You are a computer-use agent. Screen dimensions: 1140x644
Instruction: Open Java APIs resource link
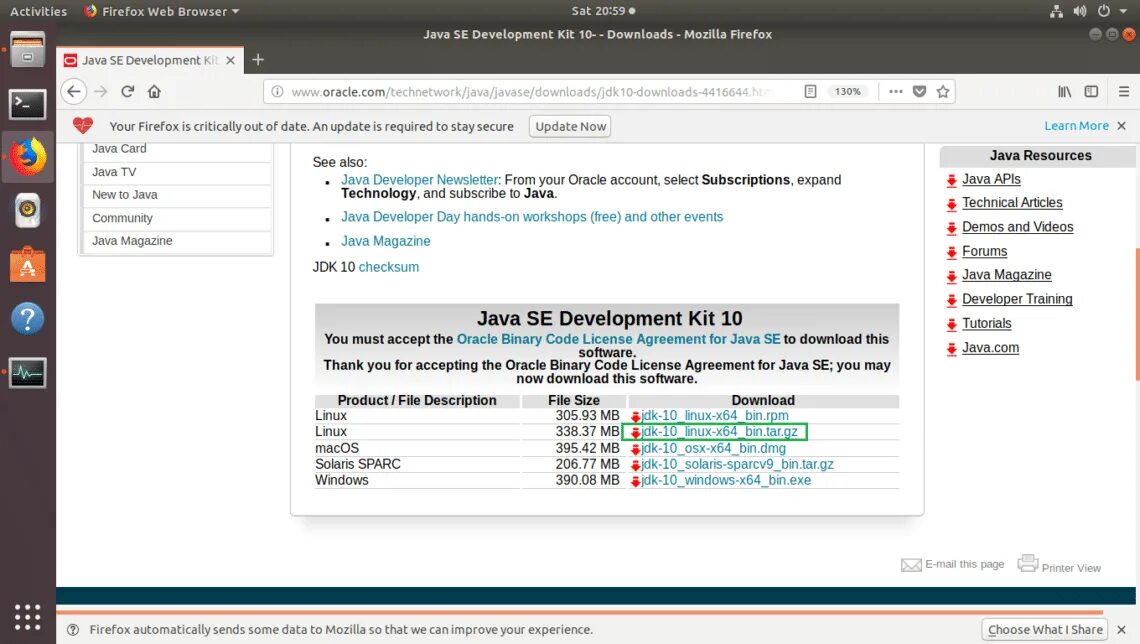pyautogui.click(x=991, y=179)
